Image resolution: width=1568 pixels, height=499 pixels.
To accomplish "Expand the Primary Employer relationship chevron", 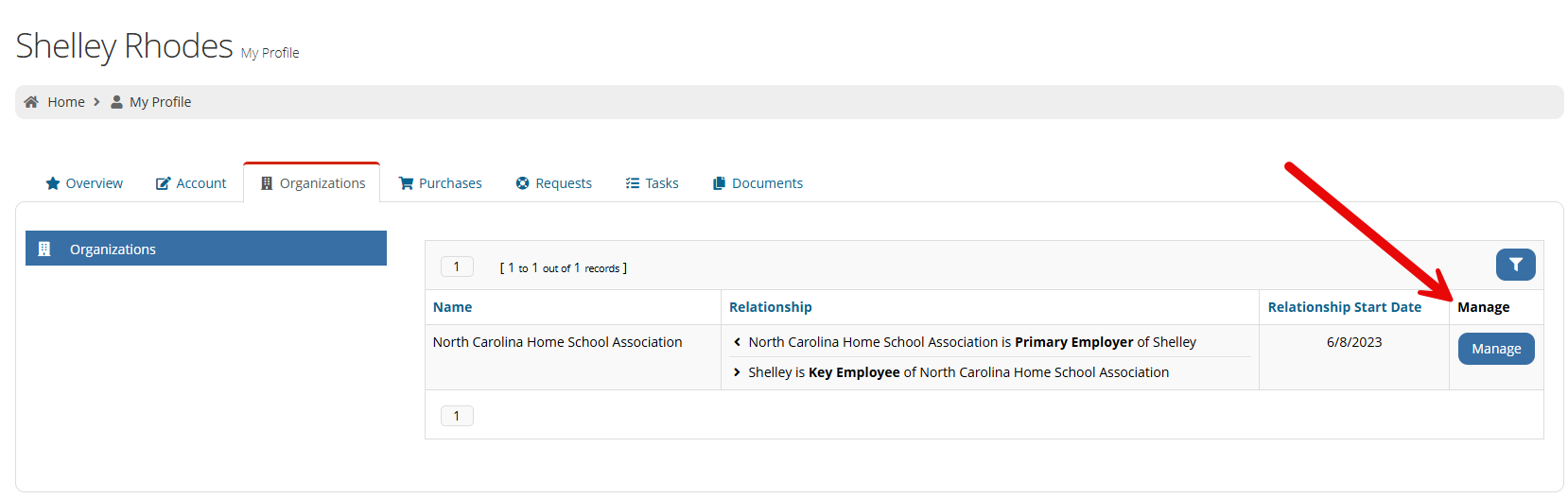I will (x=737, y=342).
